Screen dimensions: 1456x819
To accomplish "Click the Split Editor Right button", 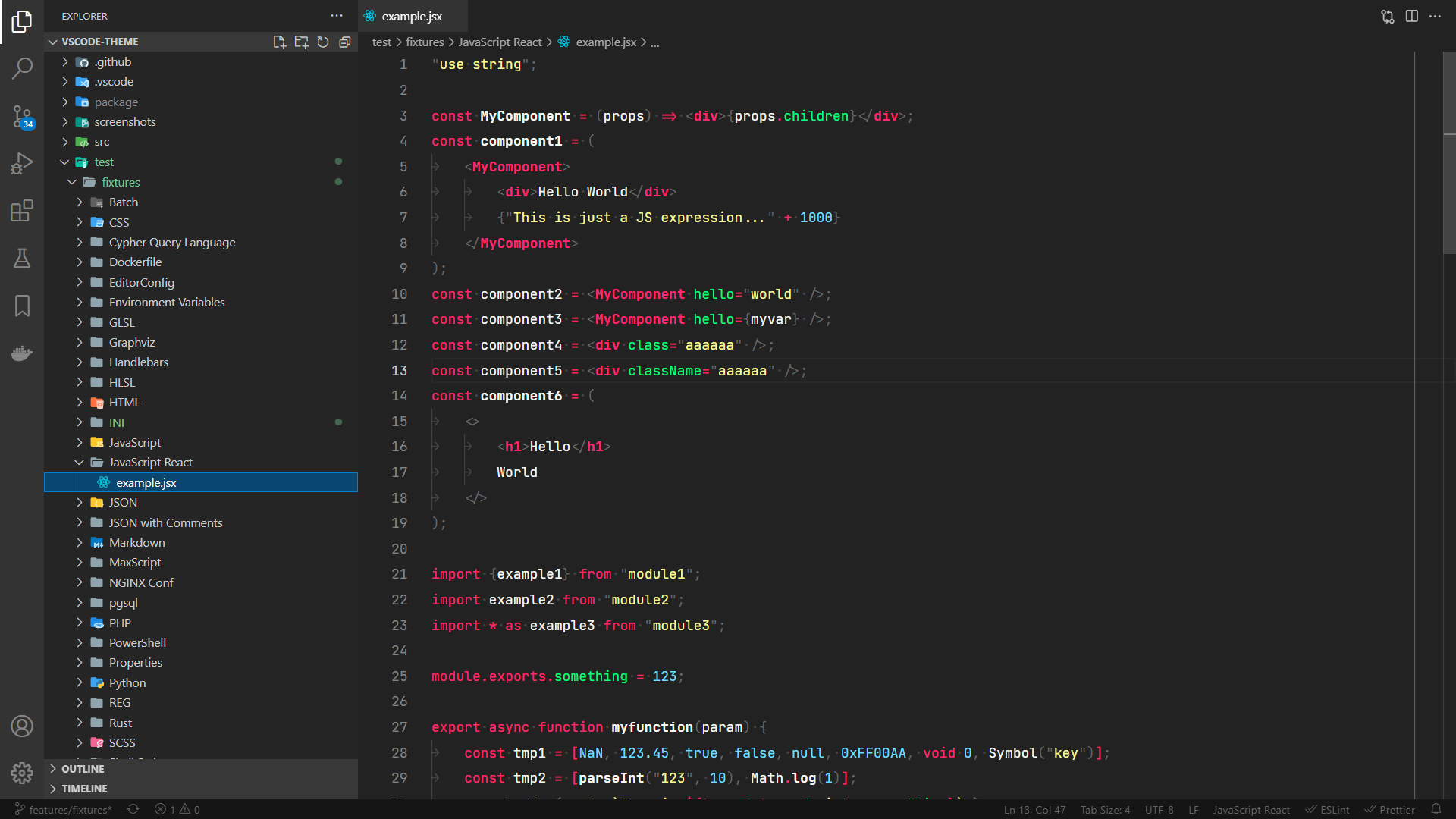I will [x=1411, y=16].
